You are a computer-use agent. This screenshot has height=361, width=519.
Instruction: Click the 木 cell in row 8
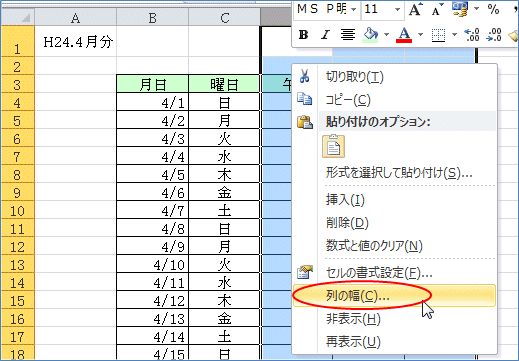click(224, 174)
